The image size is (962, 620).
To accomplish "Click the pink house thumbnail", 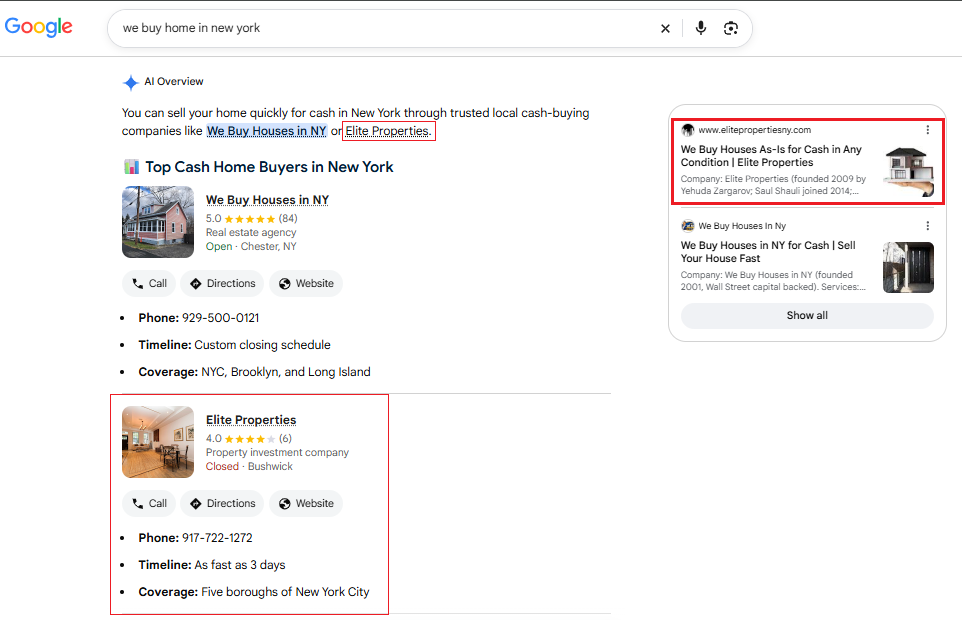I will click(x=158, y=222).
